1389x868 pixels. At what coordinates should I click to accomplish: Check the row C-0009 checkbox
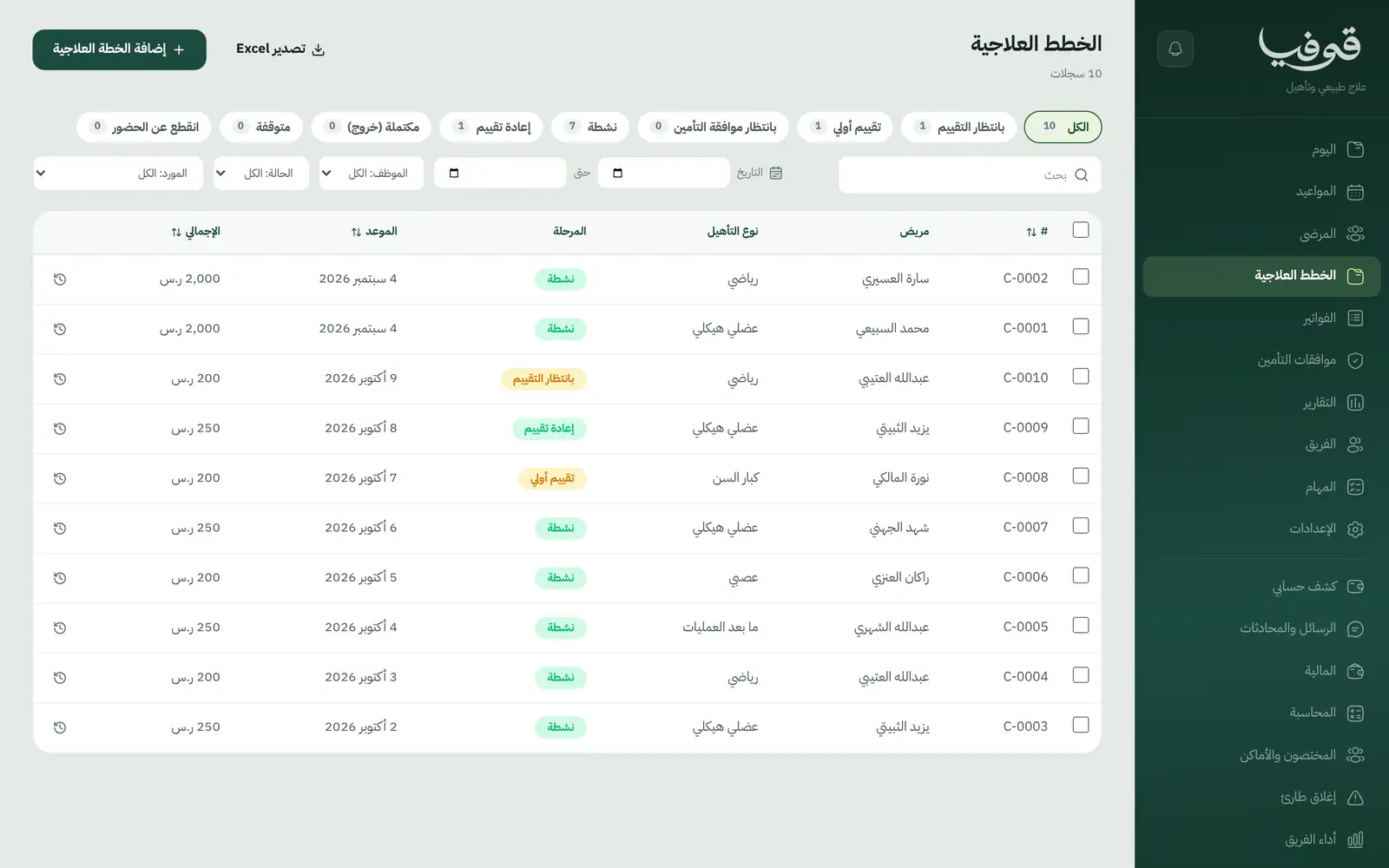[x=1081, y=426]
